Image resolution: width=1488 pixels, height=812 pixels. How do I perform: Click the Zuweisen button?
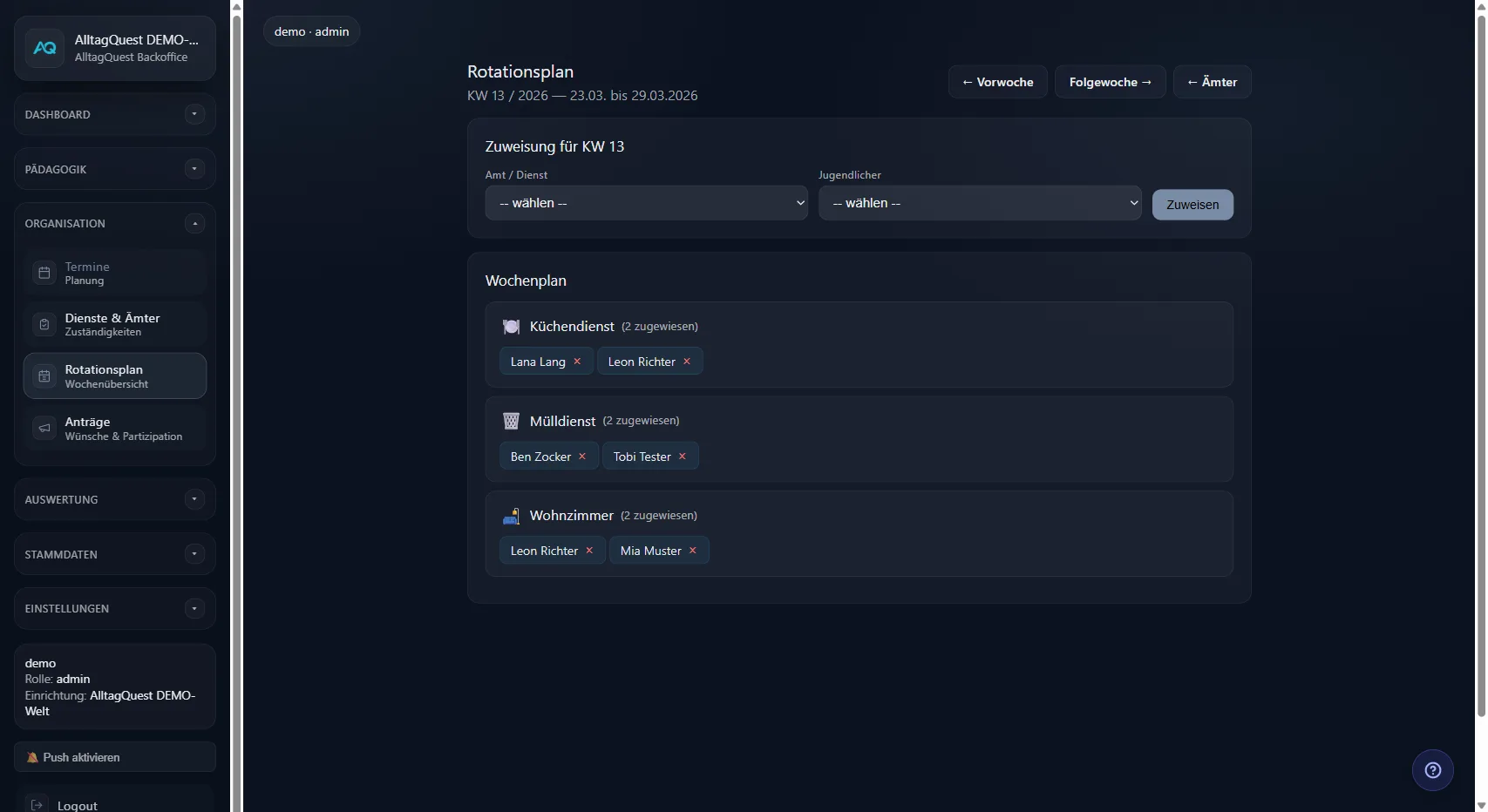[x=1192, y=205]
